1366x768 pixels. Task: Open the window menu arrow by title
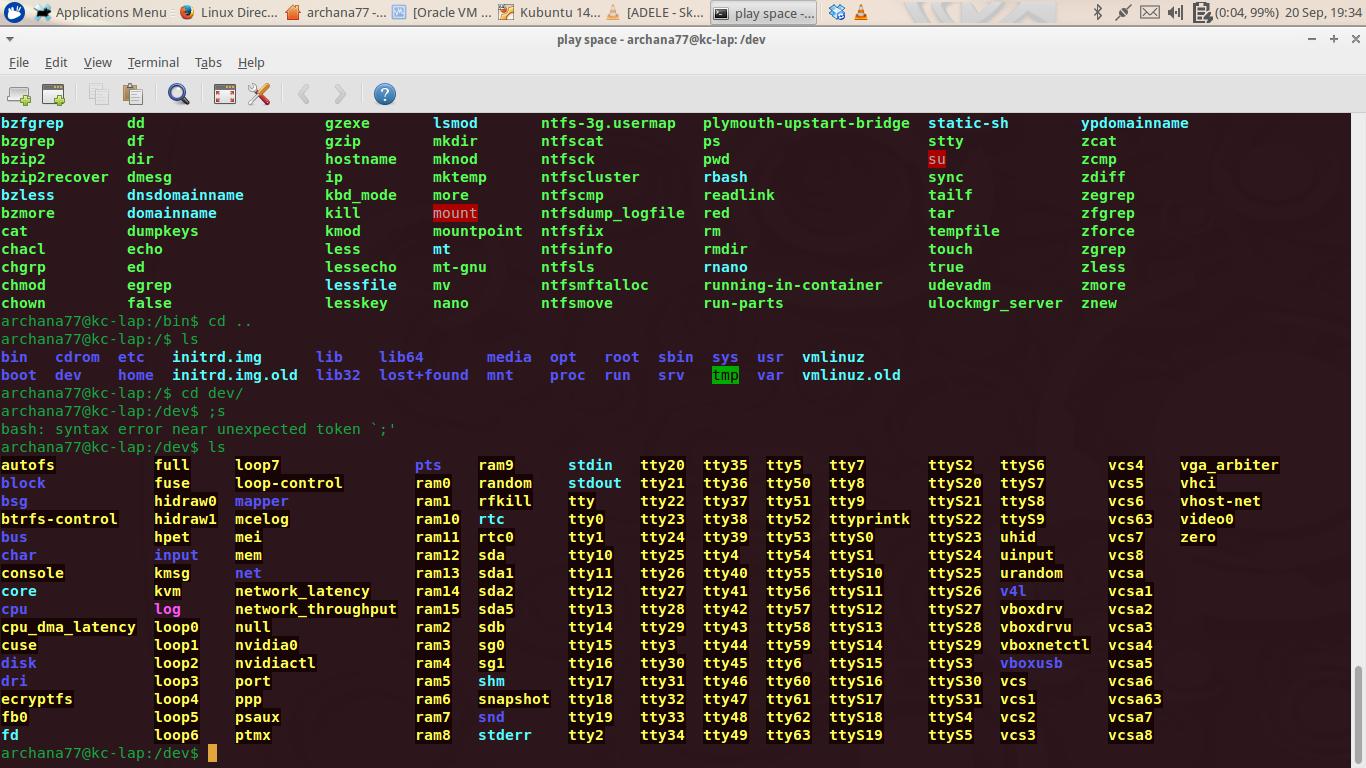(9, 39)
